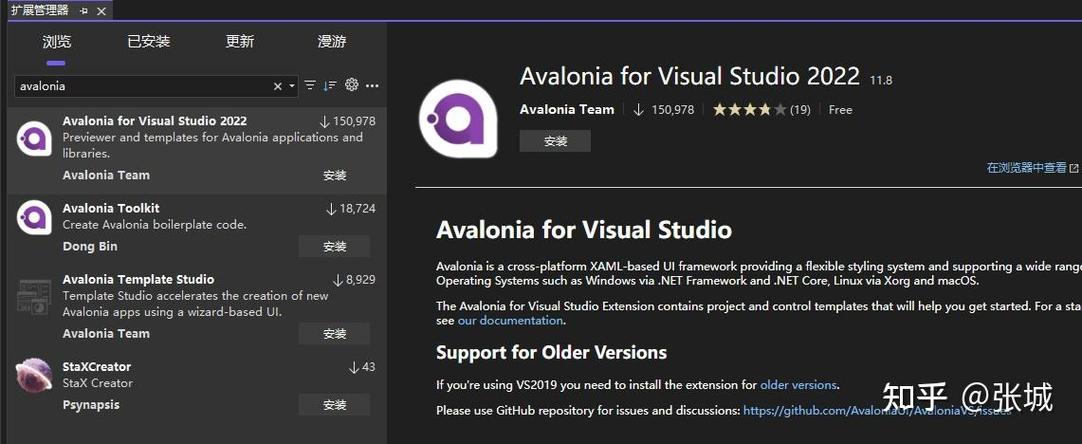Open the 'our documentation' link

511,320
